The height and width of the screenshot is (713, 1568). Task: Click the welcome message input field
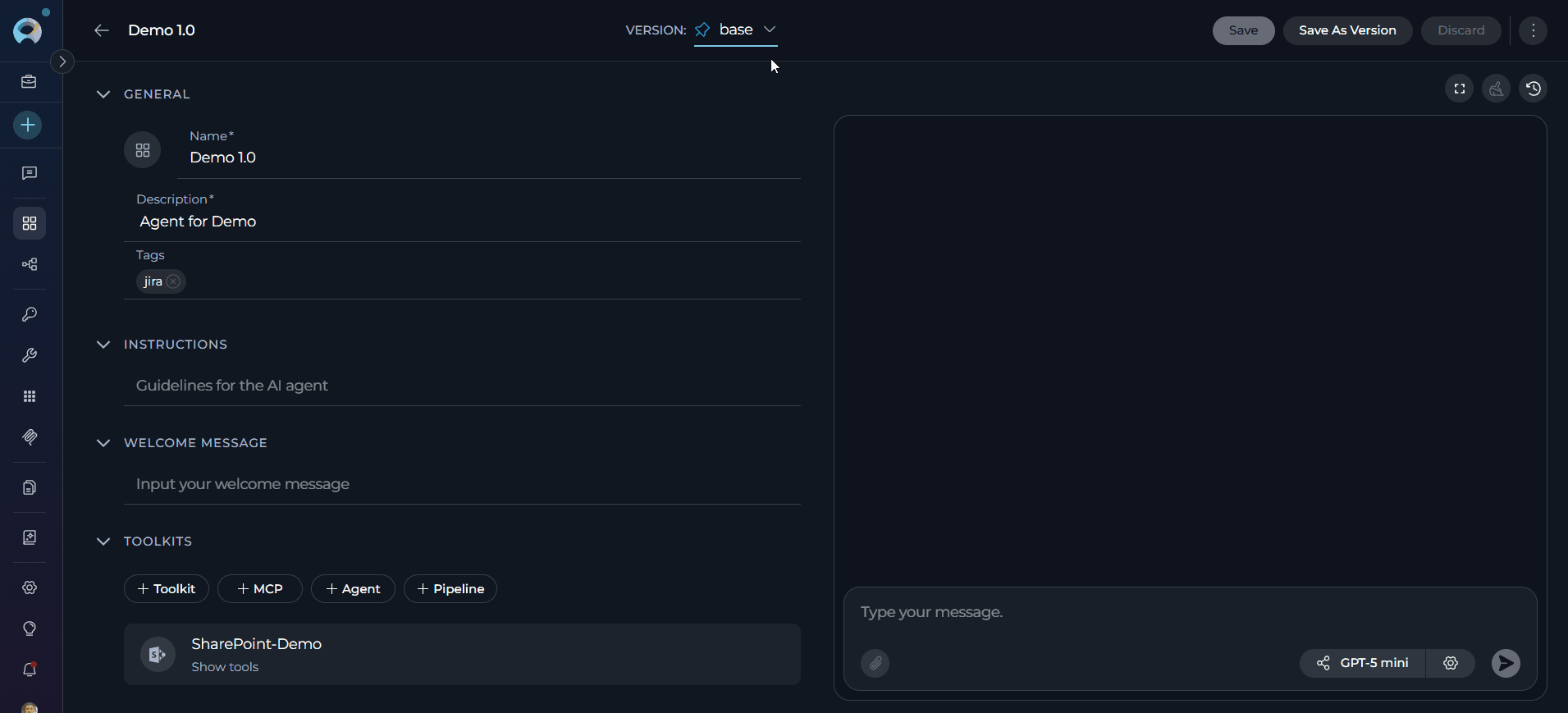tap(462, 484)
